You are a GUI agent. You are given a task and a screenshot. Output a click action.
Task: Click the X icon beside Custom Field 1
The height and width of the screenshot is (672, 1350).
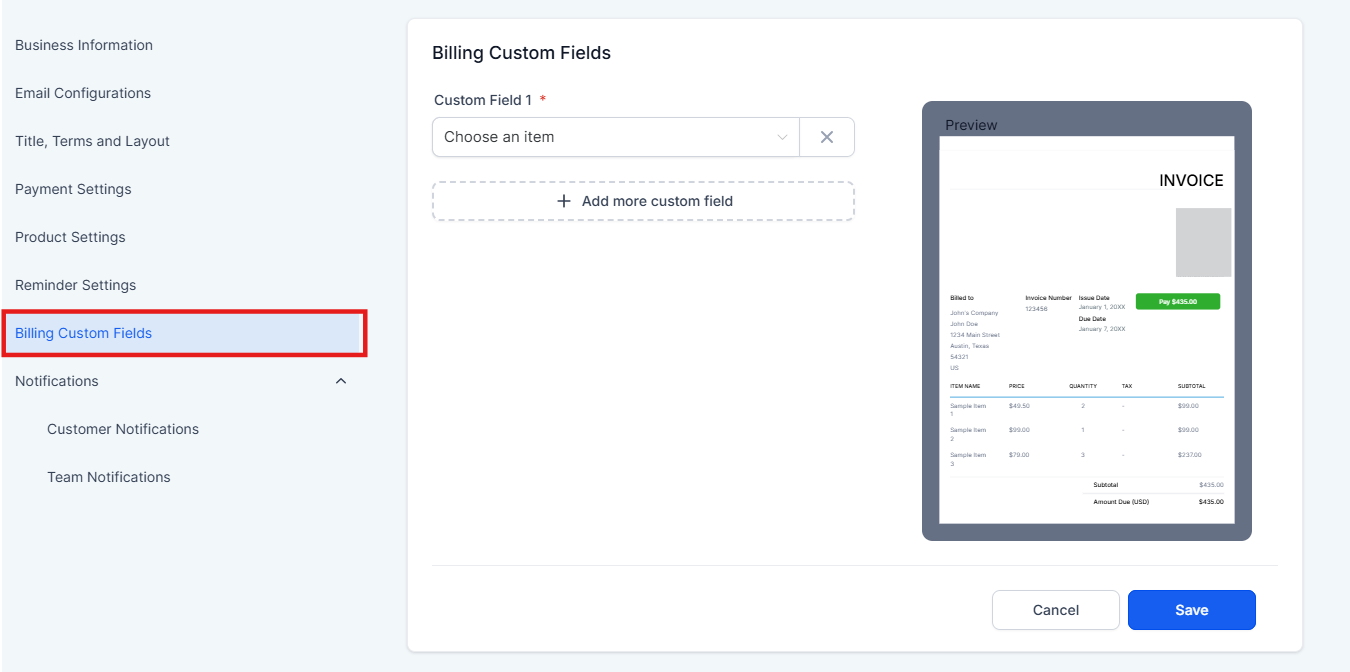coord(827,137)
